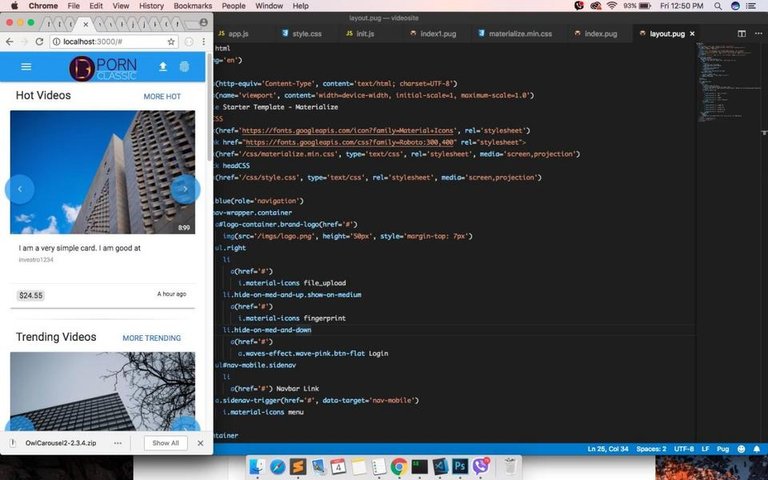Open Calendar from the Dock
The image size is (768, 480).
[338, 467]
